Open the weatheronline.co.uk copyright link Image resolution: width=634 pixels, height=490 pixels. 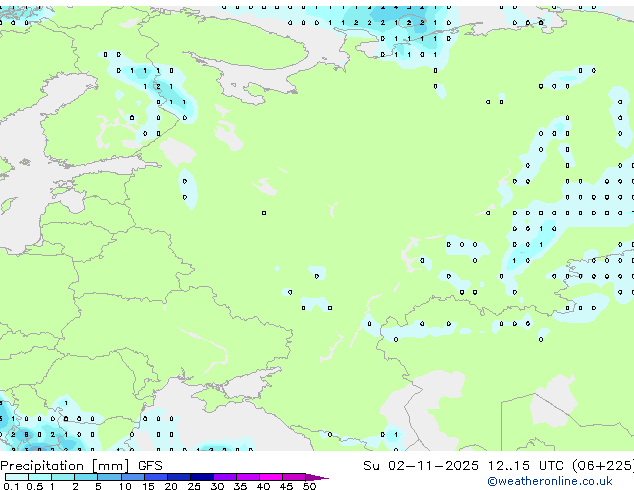[x=550, y=481]
